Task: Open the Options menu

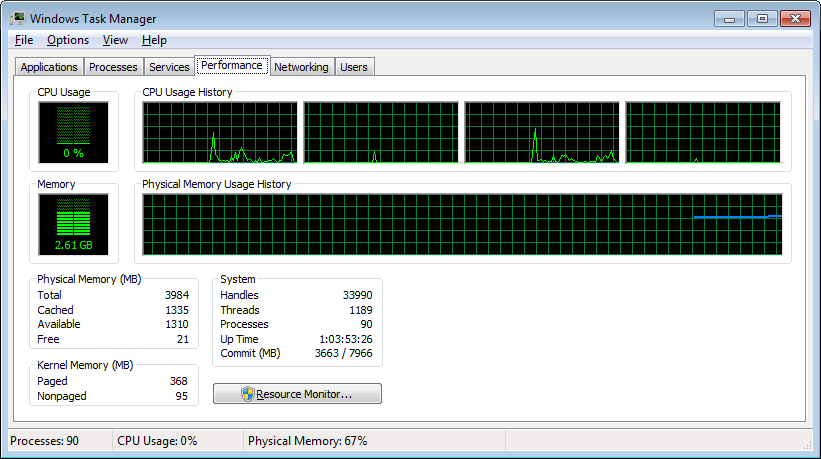Action: tap(68, 40)
